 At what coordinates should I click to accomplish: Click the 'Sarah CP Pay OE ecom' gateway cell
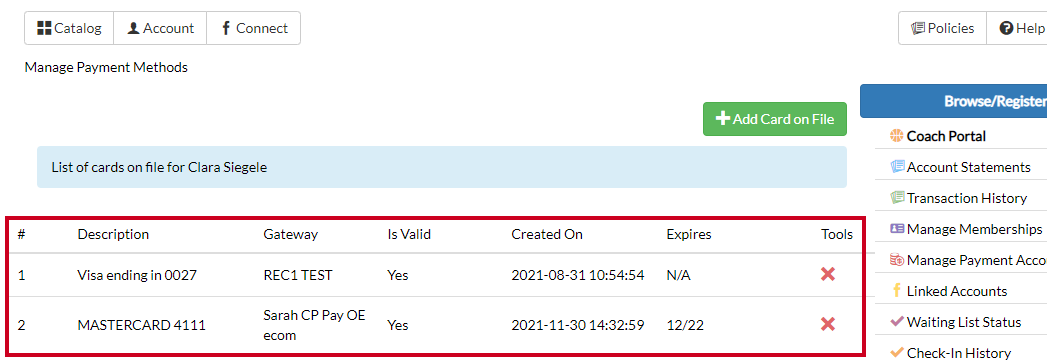coord(315,325)
